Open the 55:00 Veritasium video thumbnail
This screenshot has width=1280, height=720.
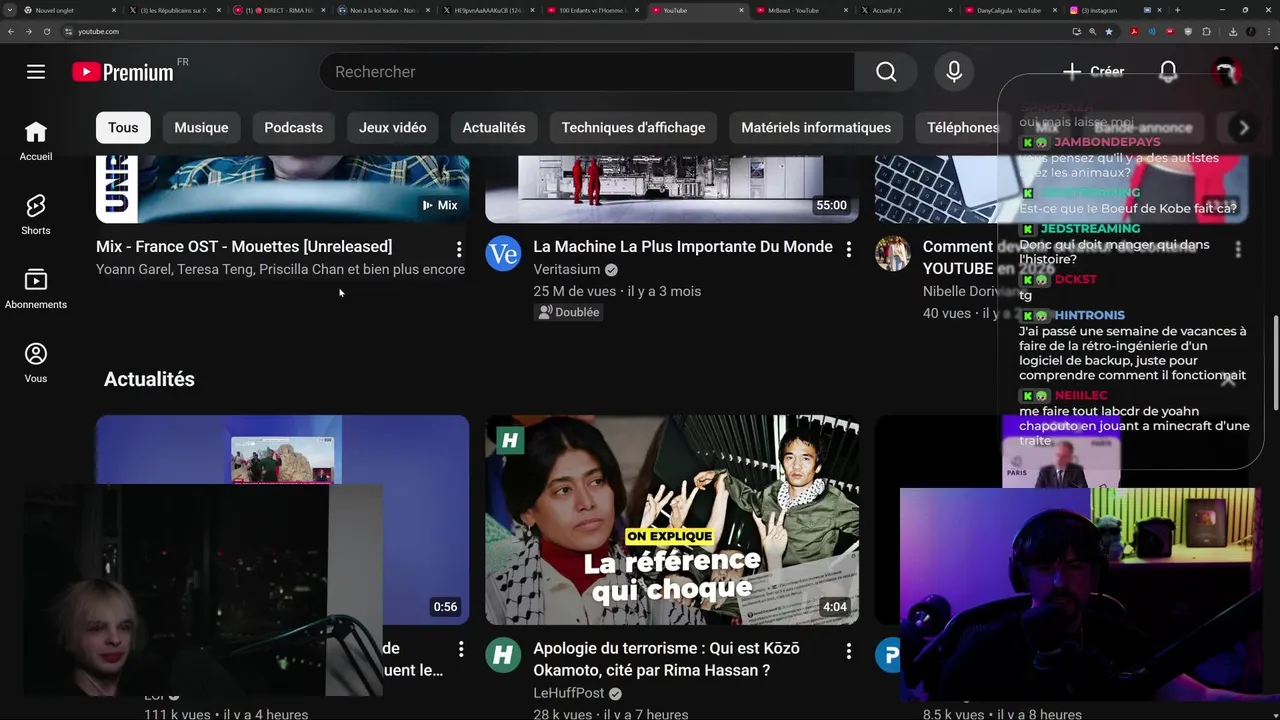pos(672,190)
